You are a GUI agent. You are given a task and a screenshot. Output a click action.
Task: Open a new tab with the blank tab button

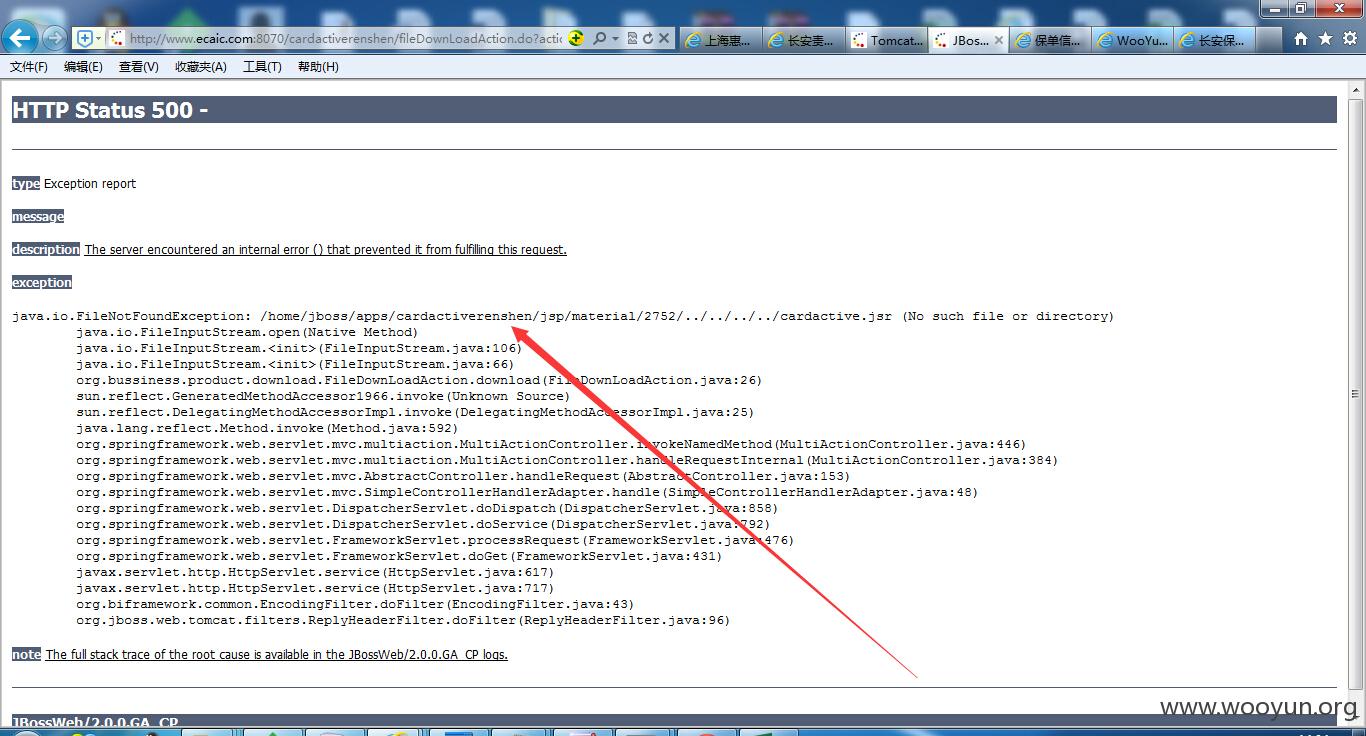pos(1270,40)
